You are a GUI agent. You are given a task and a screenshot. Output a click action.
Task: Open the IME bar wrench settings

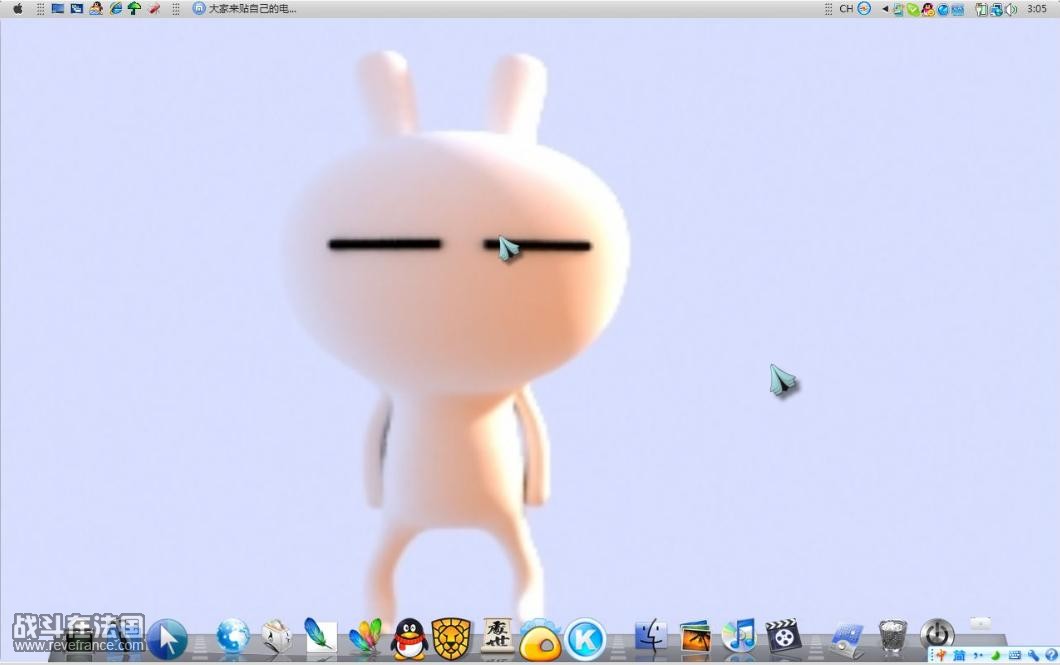coord(1034,656)
